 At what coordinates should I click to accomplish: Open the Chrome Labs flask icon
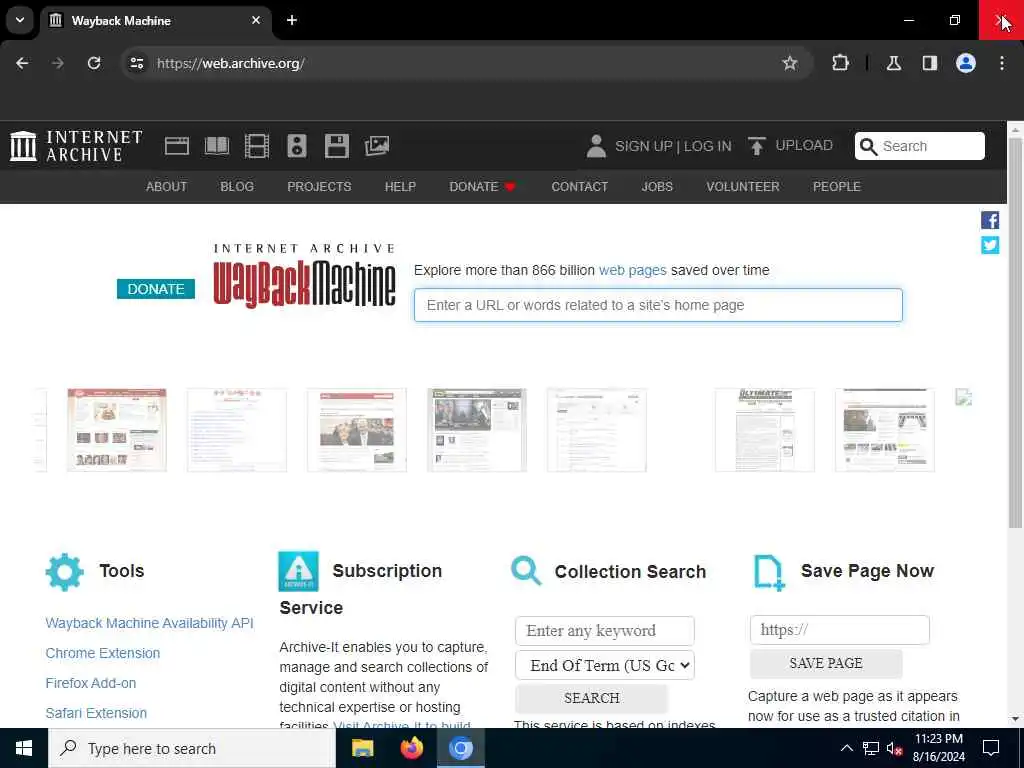click(893, 63)
